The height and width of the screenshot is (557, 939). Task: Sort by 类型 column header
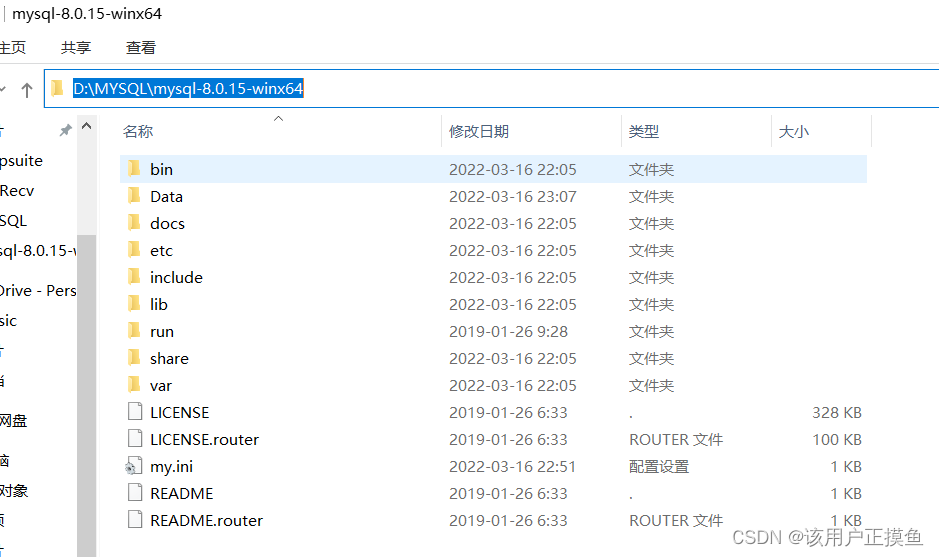pos(644,131)
